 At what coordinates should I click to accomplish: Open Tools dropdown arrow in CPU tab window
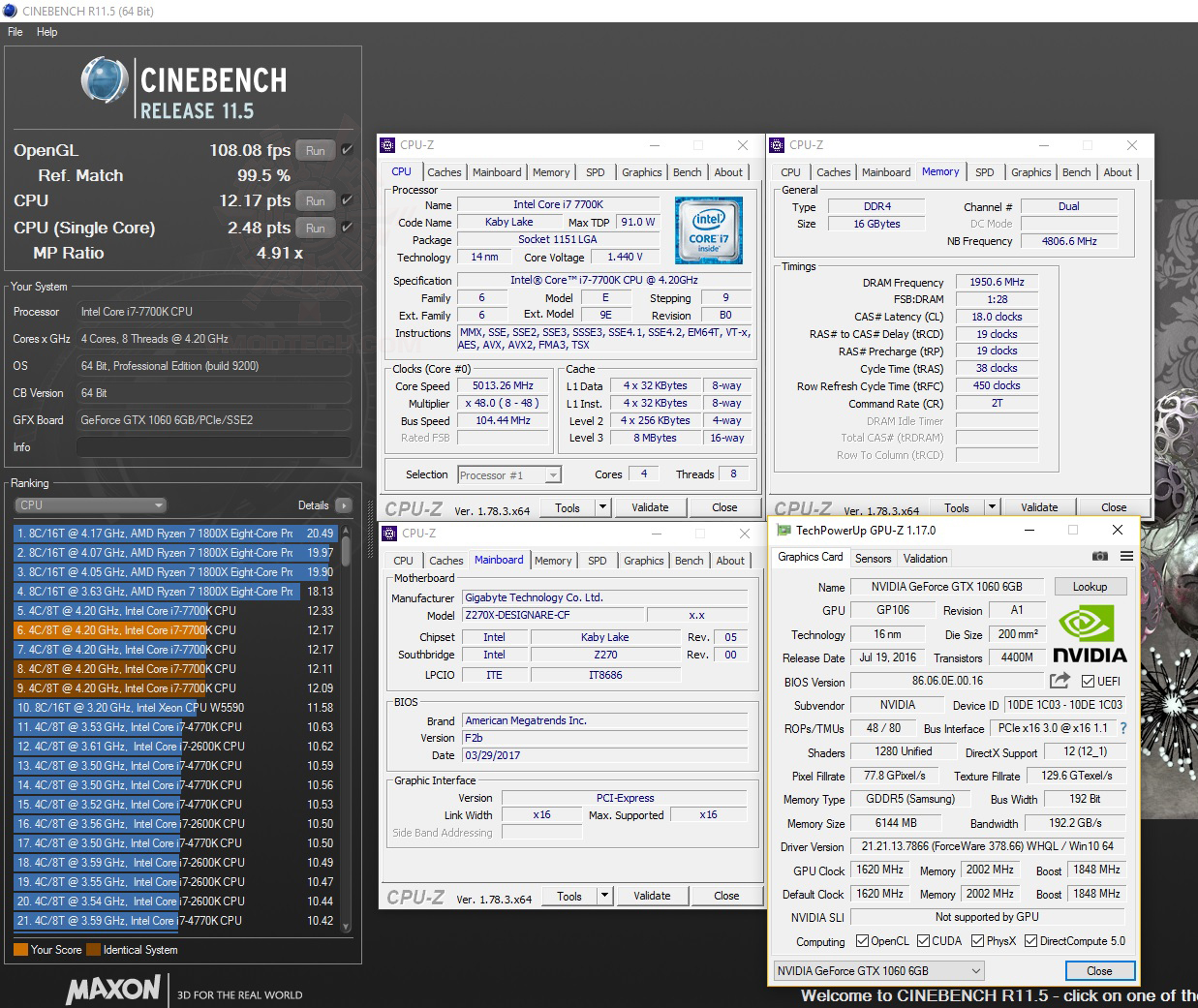pyautogui.click(x=602, y=507)
